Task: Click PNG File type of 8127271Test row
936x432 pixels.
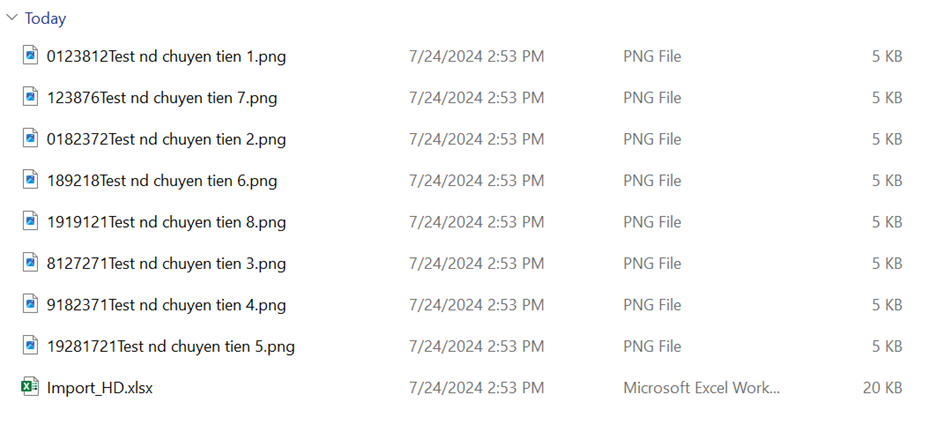Action: 652,264
